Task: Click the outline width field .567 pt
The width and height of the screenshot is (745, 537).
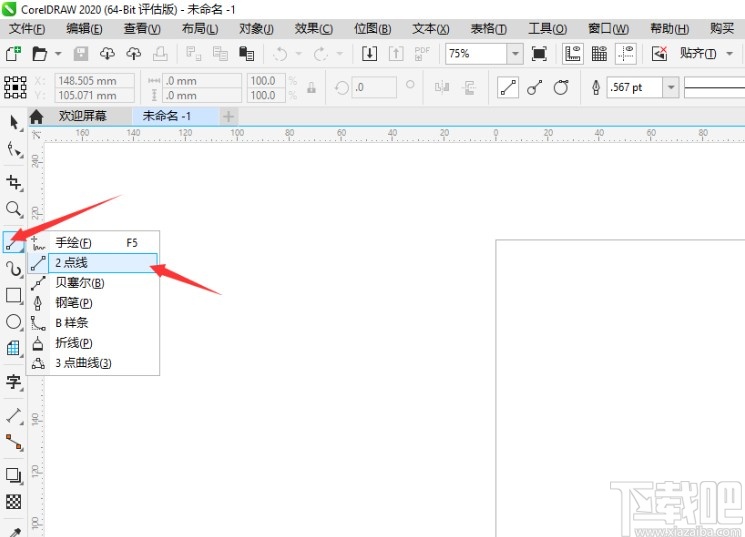Action: [635, 87]
